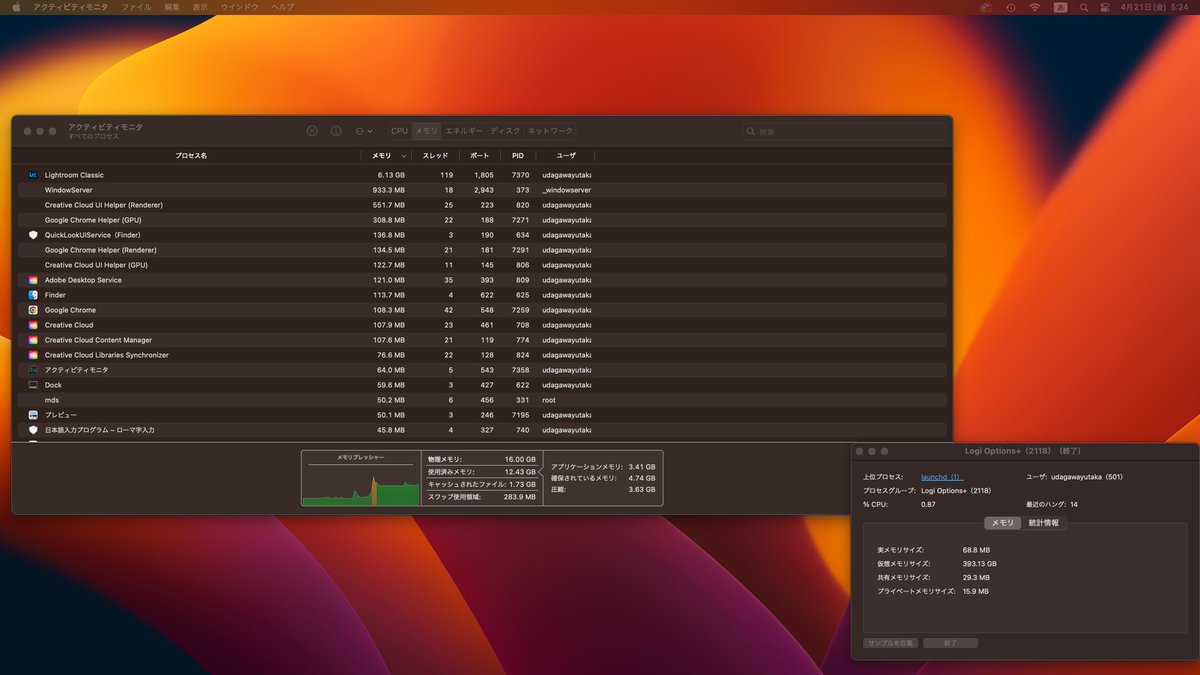This screenshot has height=675, width=1200.
Task: Click 終了 button in Logi Options+ window
Action: pyautogui.click(x=950, y=643)
